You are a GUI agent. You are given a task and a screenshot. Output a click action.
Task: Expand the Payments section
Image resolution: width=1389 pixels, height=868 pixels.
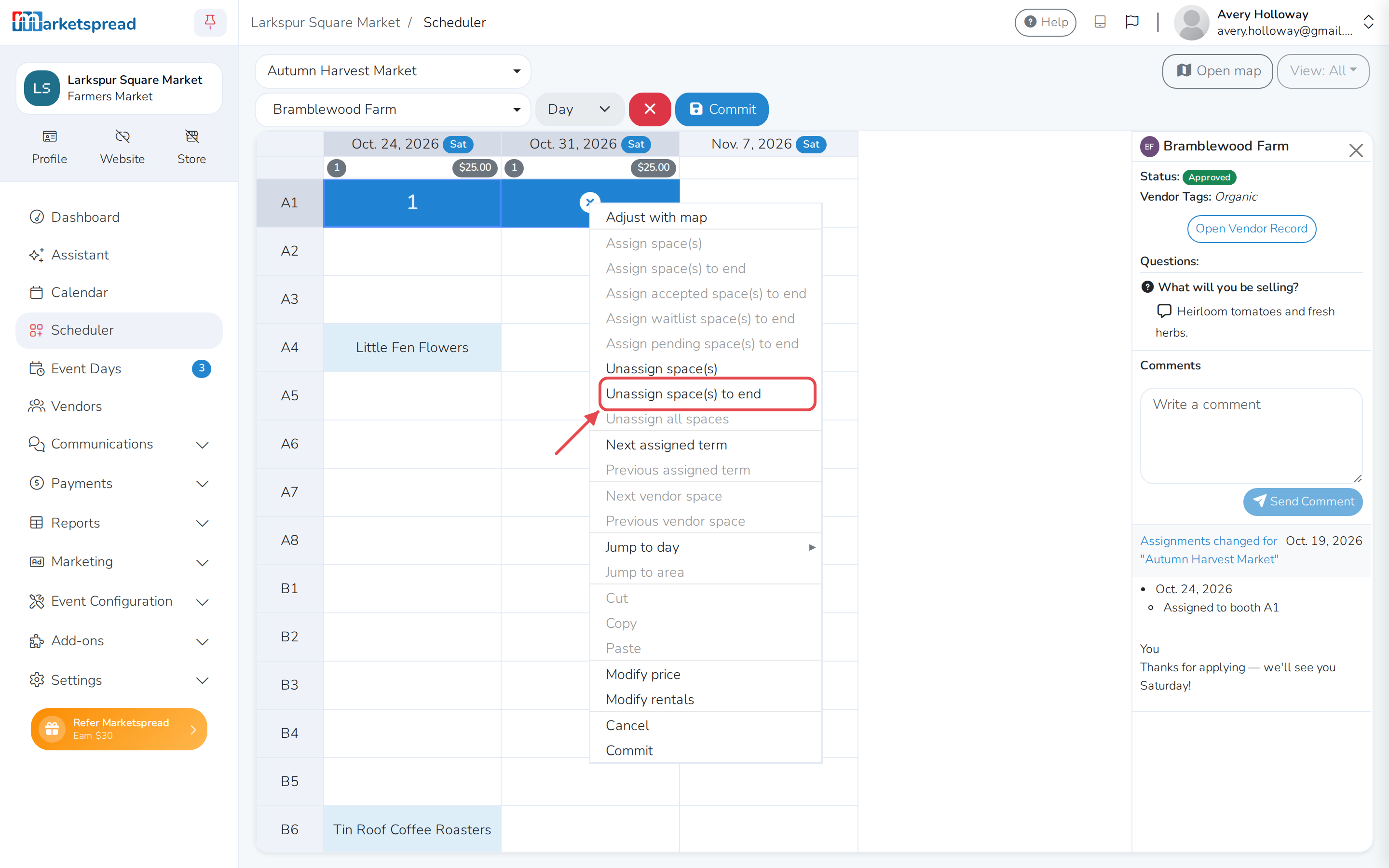click(119, 483)
